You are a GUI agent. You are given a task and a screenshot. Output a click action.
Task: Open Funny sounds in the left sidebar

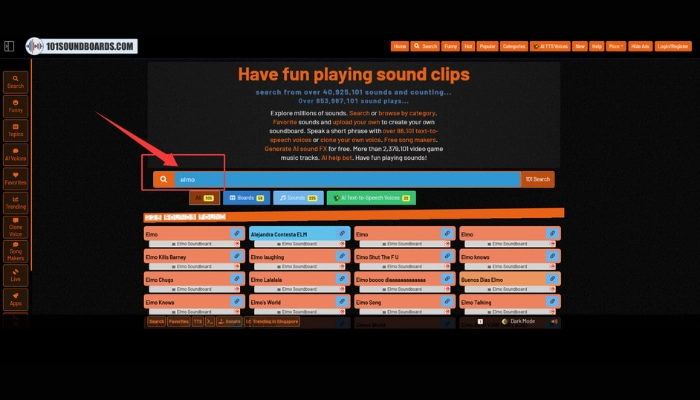tap(16, 106)
